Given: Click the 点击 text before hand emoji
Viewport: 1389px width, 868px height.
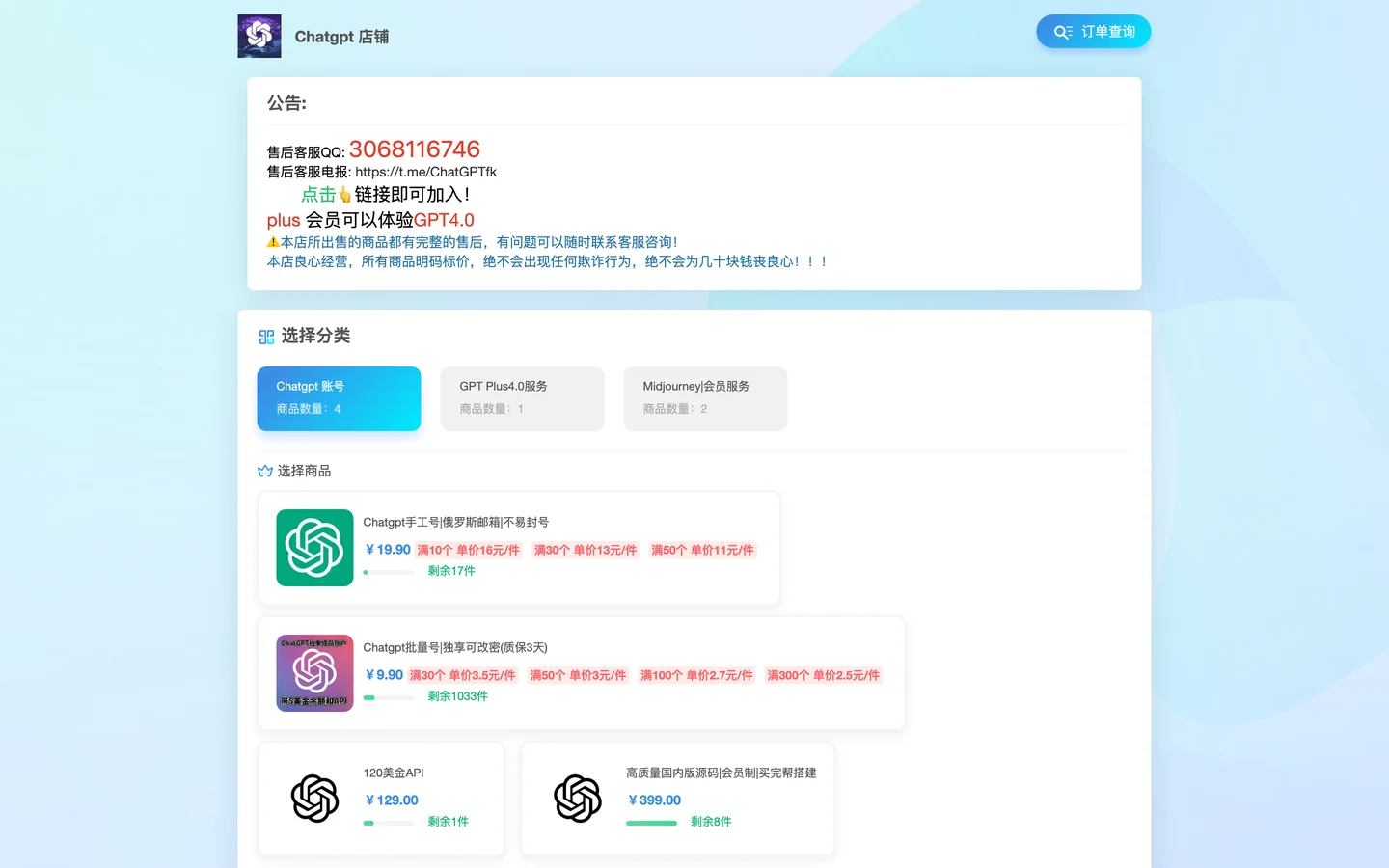Looking at the screenshot, I should (318, 195).
